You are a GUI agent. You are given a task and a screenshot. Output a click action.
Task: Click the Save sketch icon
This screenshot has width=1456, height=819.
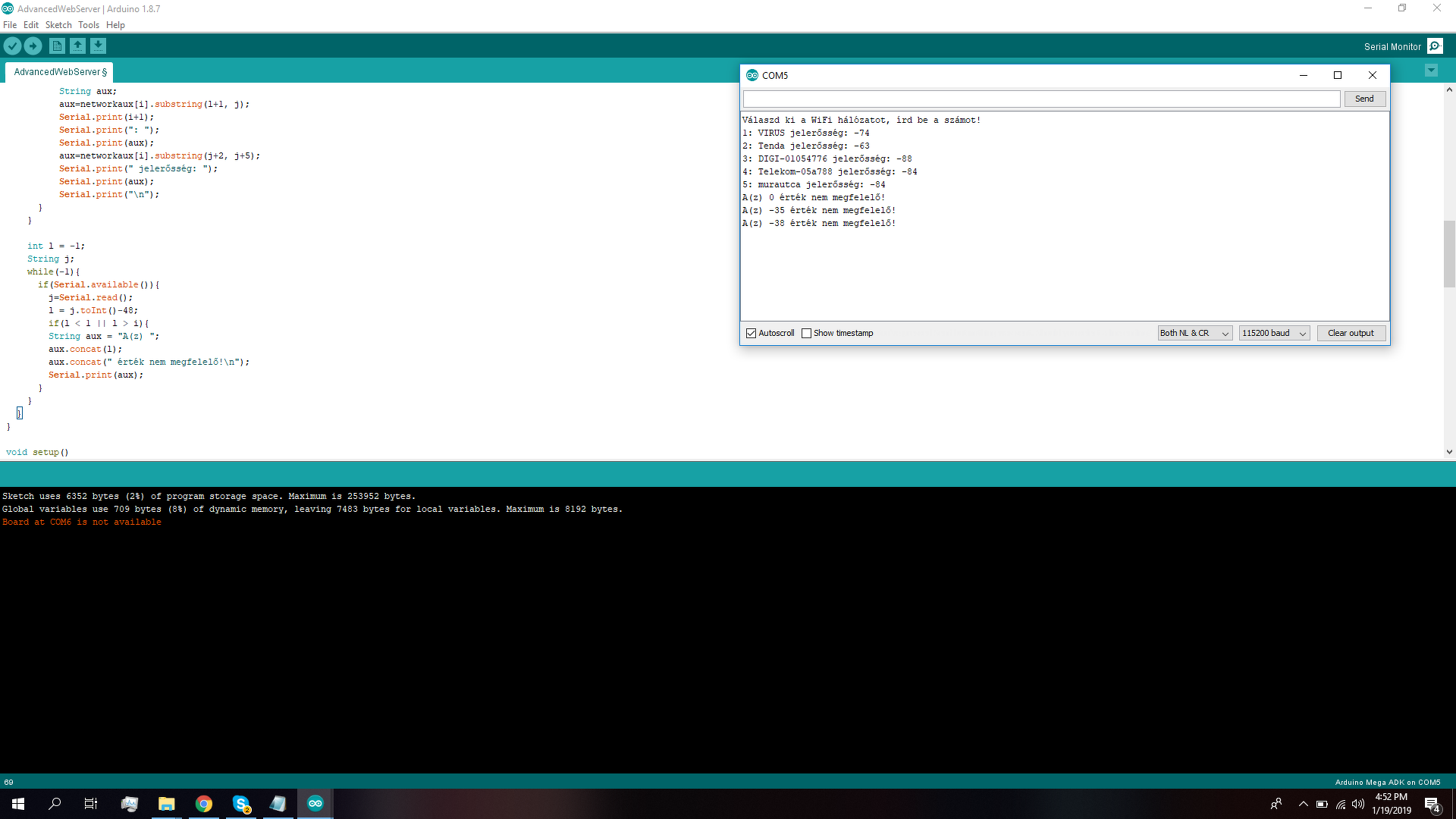[98, 46]
